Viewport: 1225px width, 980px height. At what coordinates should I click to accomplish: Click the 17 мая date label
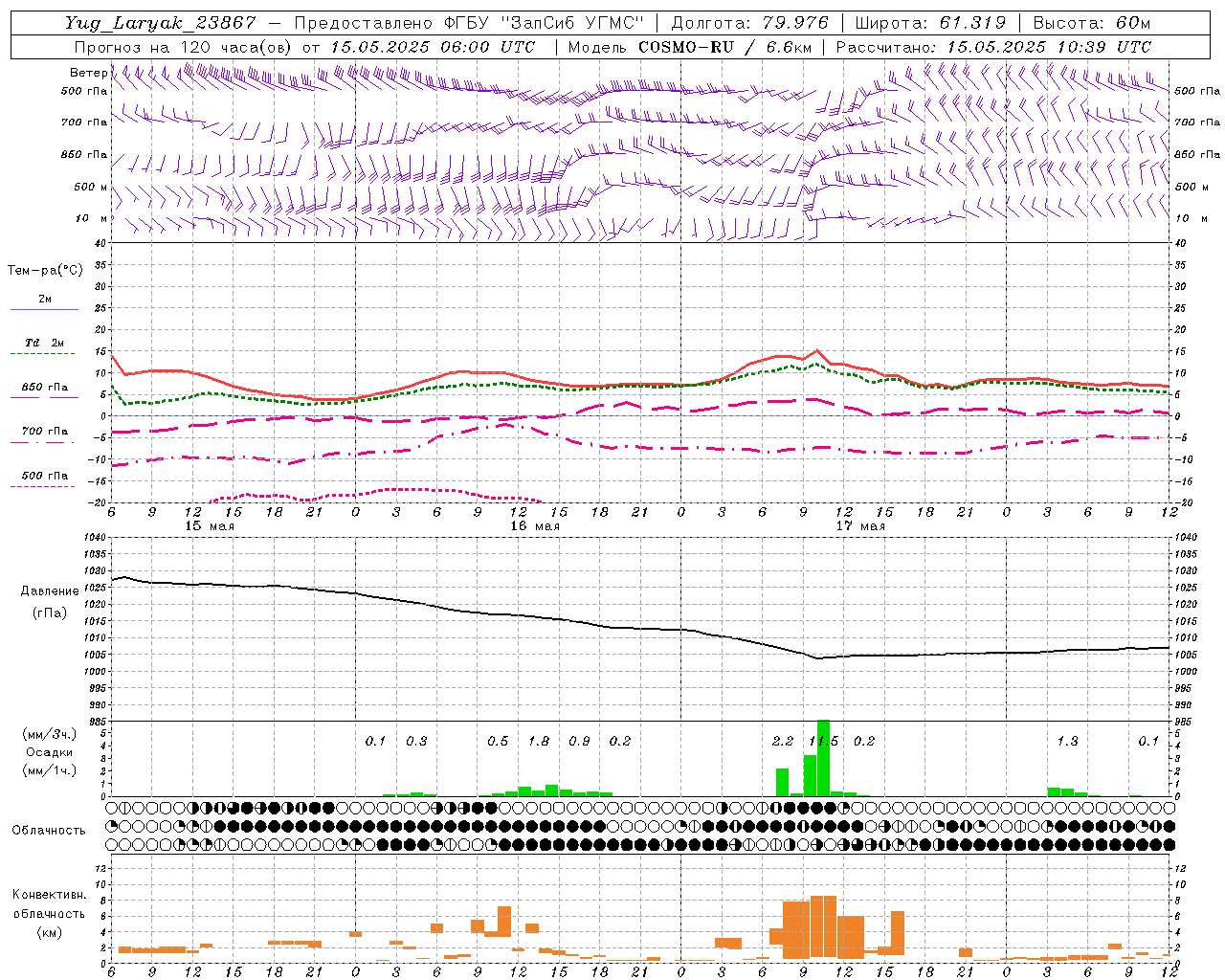click(860, 525)
